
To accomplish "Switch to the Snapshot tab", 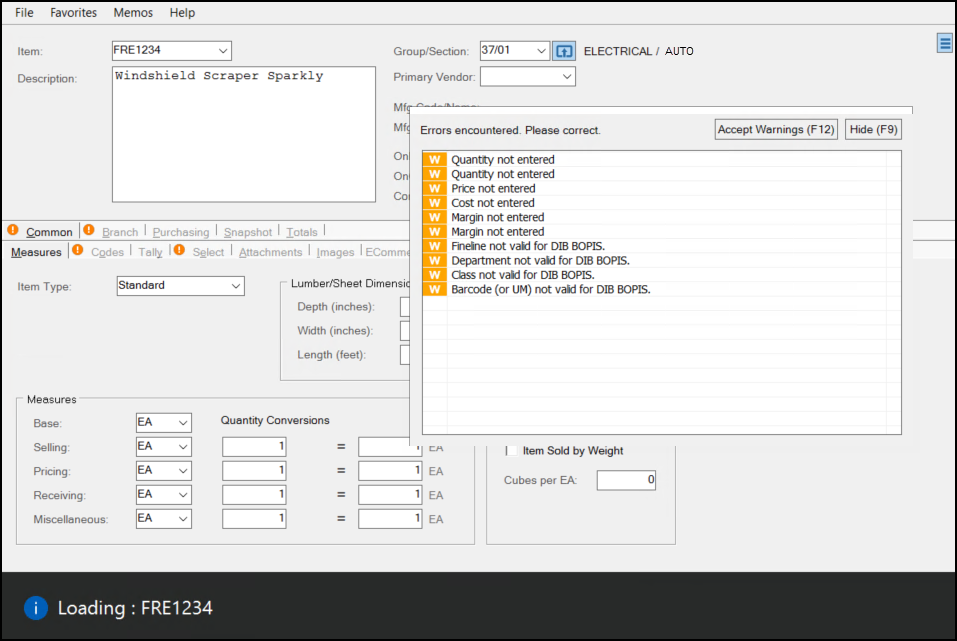I will pyautogui.click(x=248, y=232).
